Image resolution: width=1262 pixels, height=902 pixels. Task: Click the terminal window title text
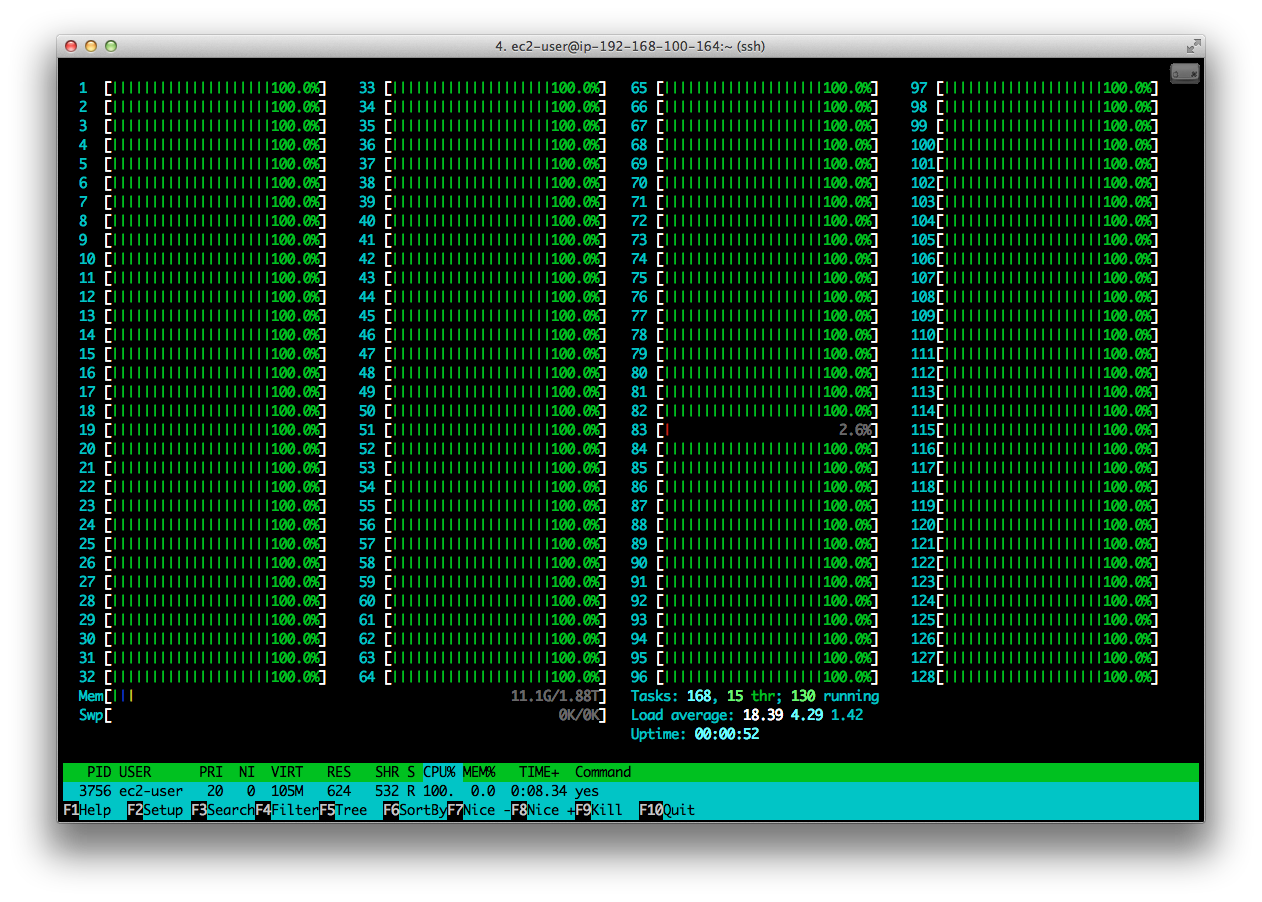[630, 46]
